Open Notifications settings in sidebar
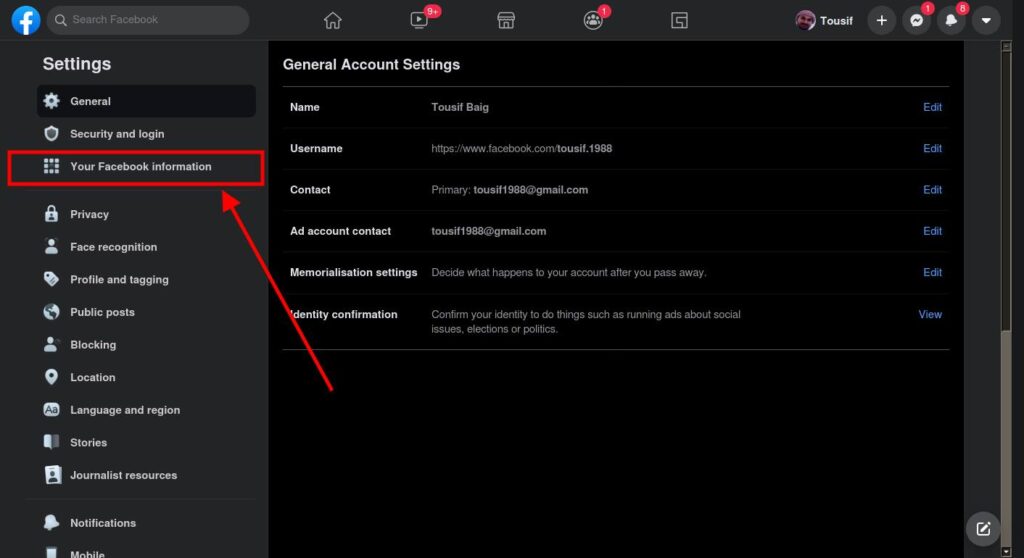 click(146, 523)
